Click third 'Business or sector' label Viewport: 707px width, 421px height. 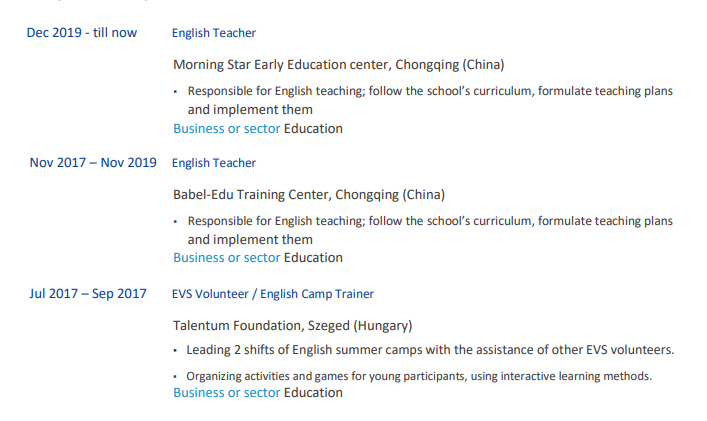[227, 393]
